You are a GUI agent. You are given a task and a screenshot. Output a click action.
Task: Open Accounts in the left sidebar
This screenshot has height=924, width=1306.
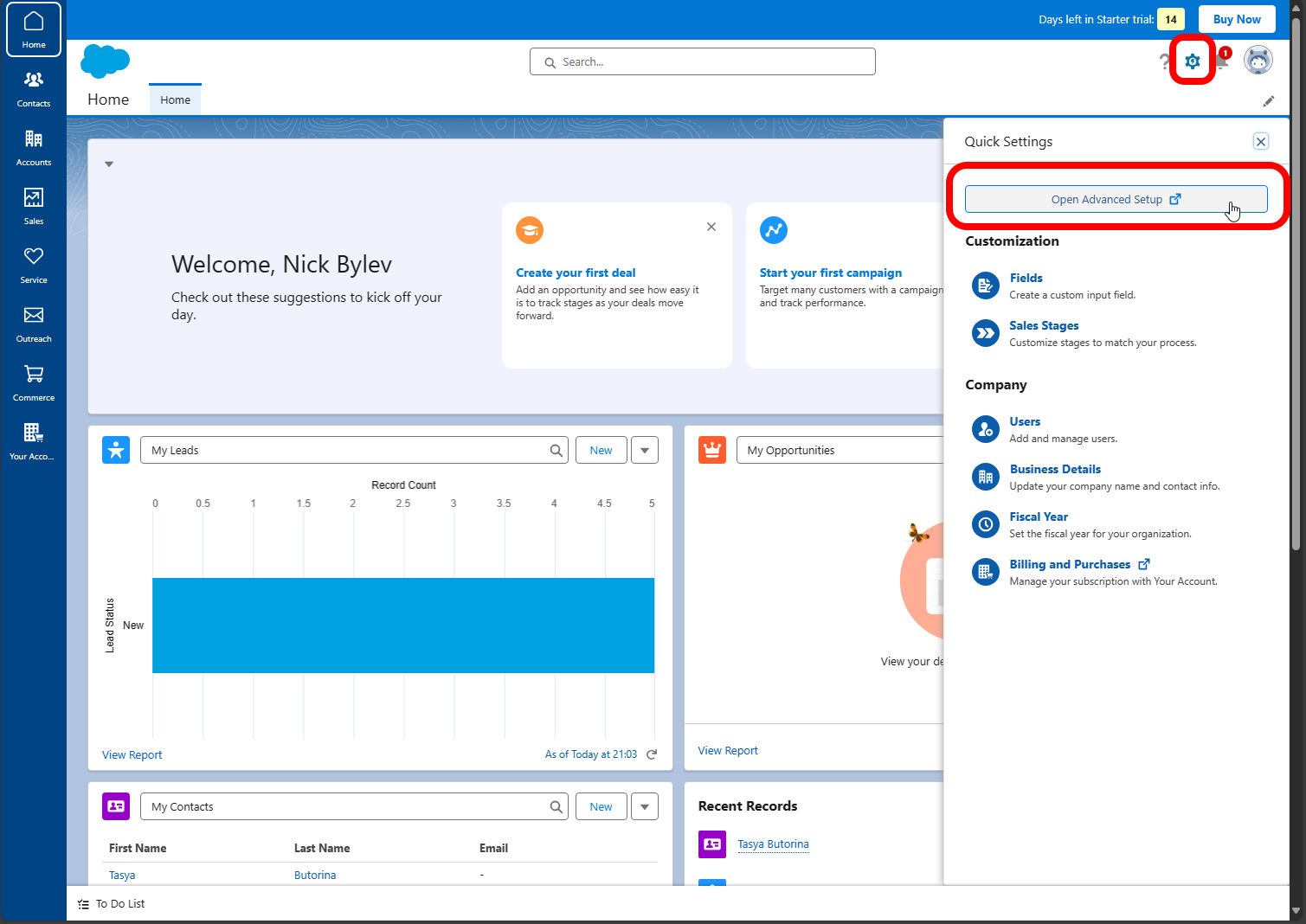coord(34,148)
